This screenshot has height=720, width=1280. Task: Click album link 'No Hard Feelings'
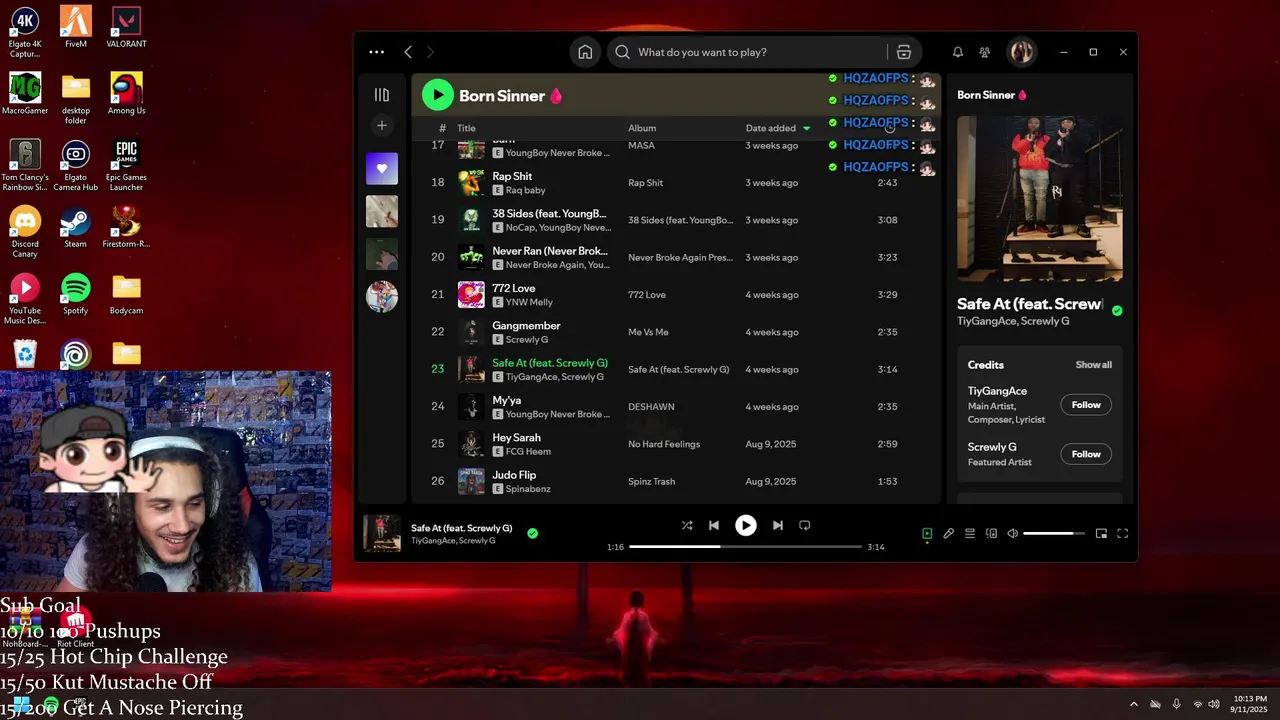(x=664, y=444)
